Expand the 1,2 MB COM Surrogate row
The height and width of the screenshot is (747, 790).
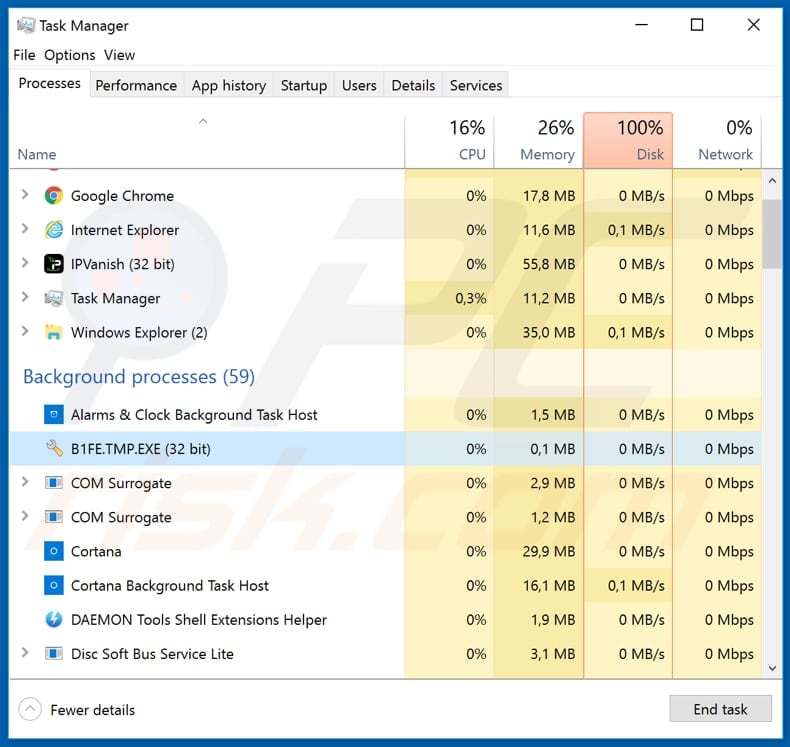(x=24, y=516)
